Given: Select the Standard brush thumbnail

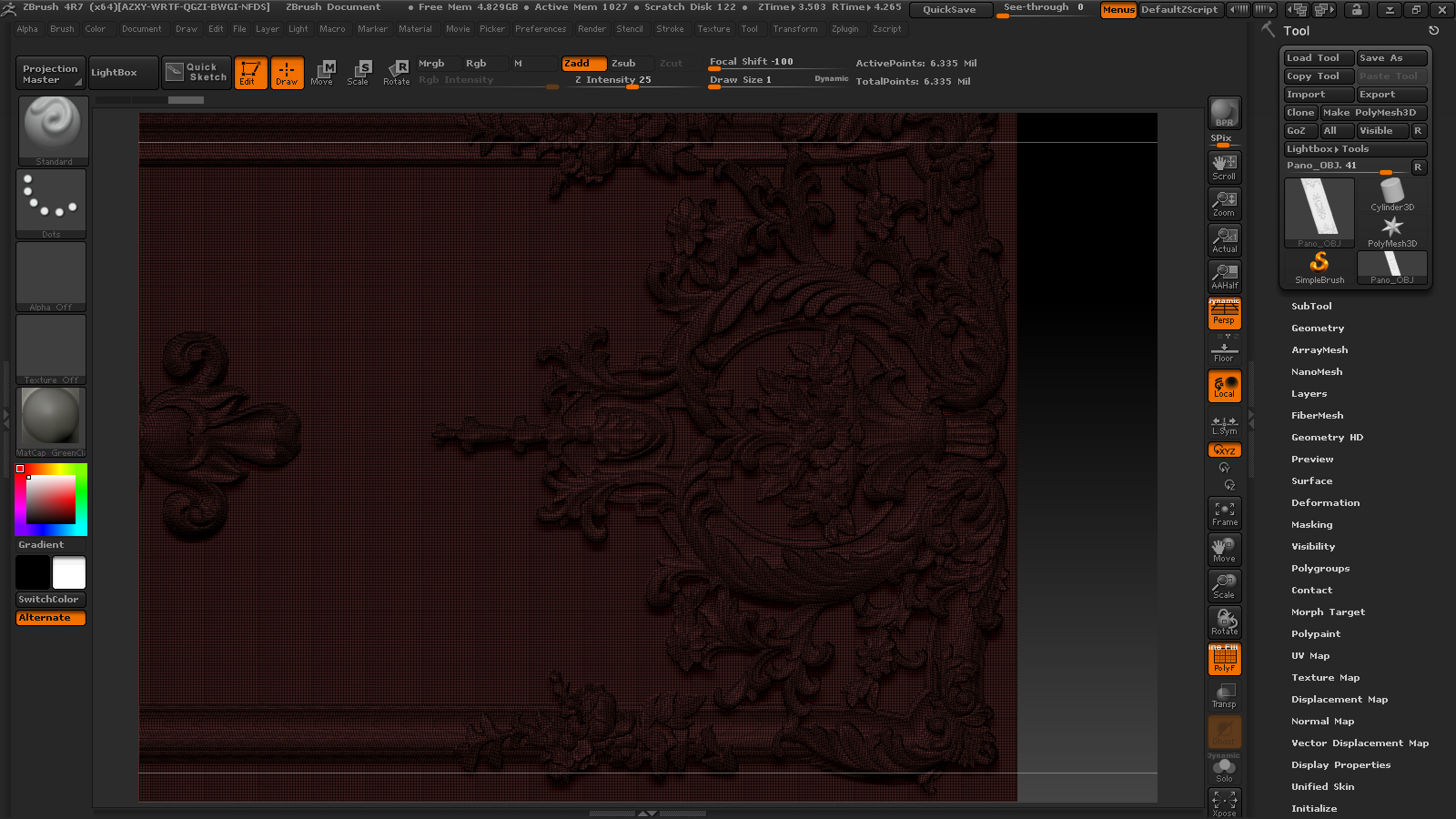Looking at the screenshot, I should click(53, 129).
